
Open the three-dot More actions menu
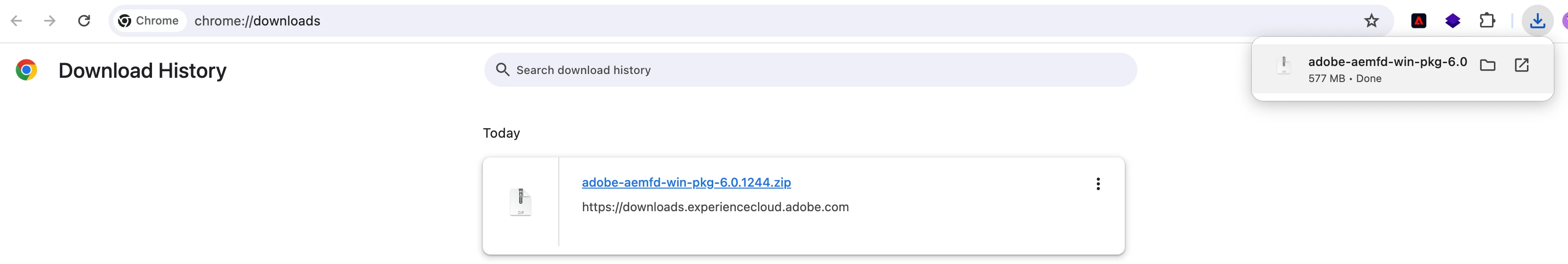[x=1097, y=184]
